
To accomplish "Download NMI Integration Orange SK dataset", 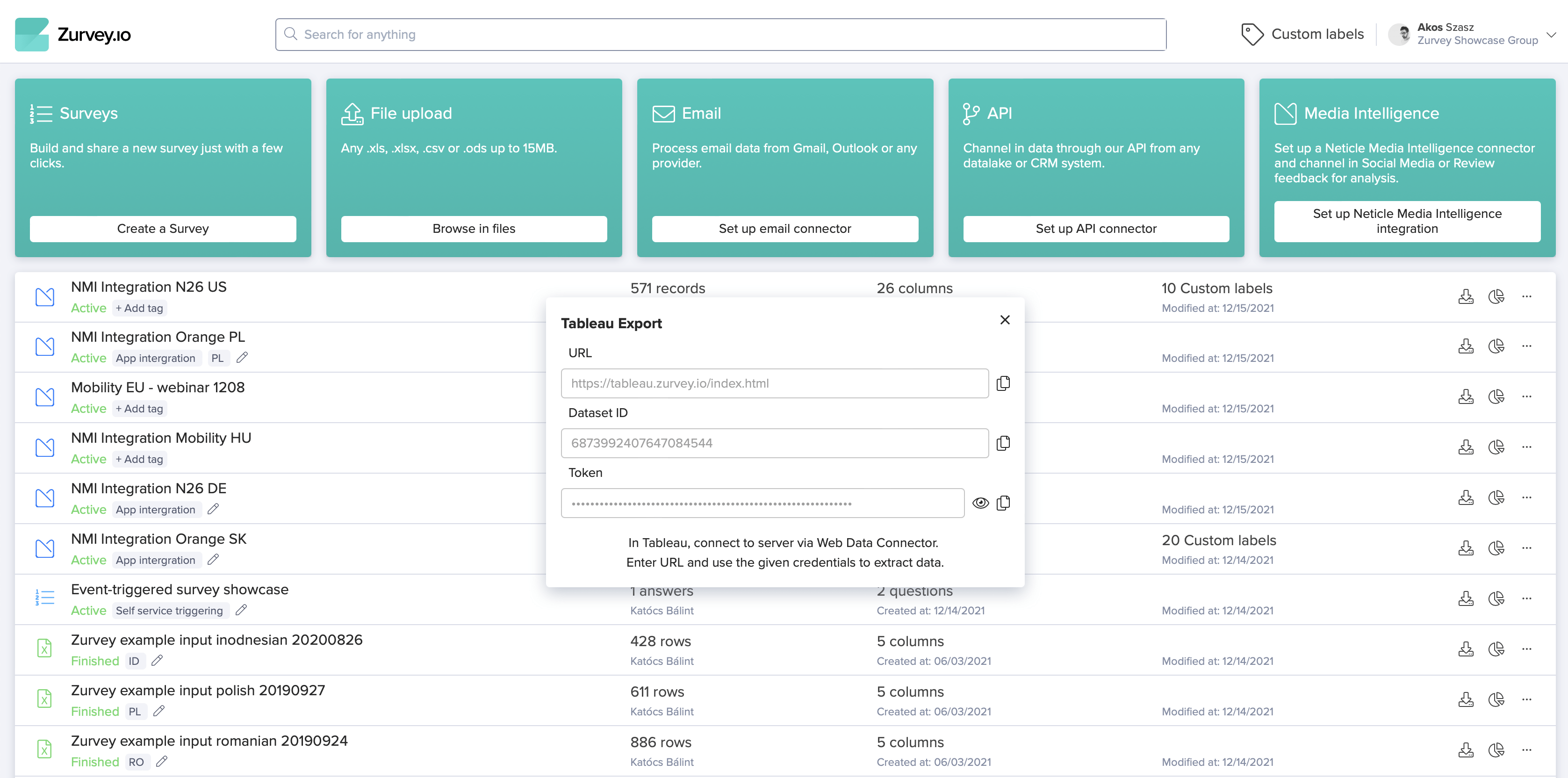I will click(1466, 548).
